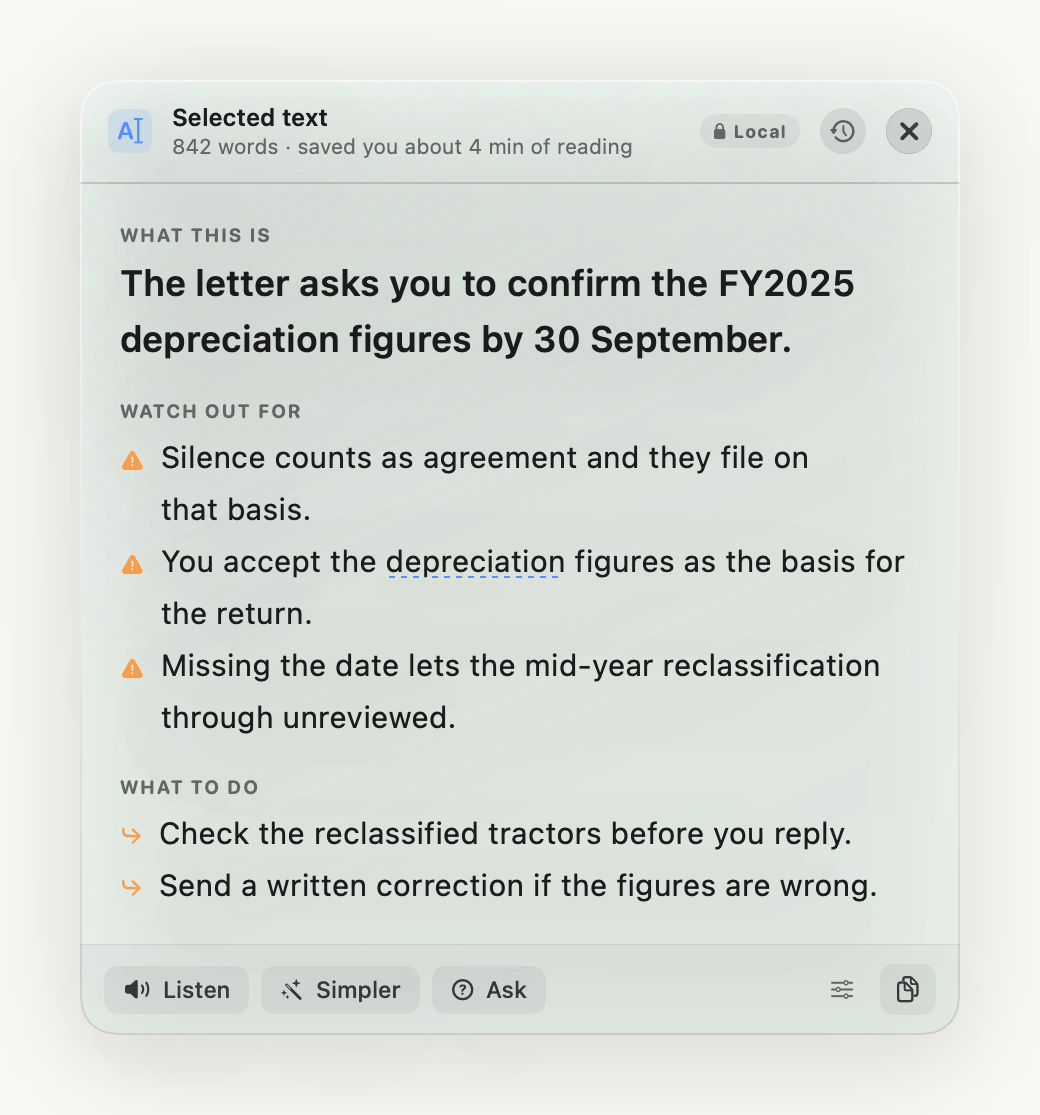
Task: Click the selected text cursor icon
Action: coord(130,131)
